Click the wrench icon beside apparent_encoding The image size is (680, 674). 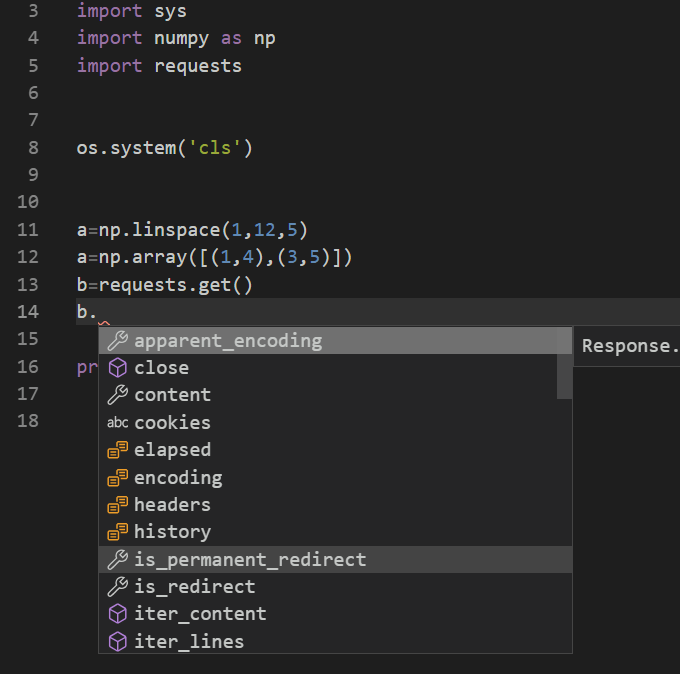tap(118, 341)
